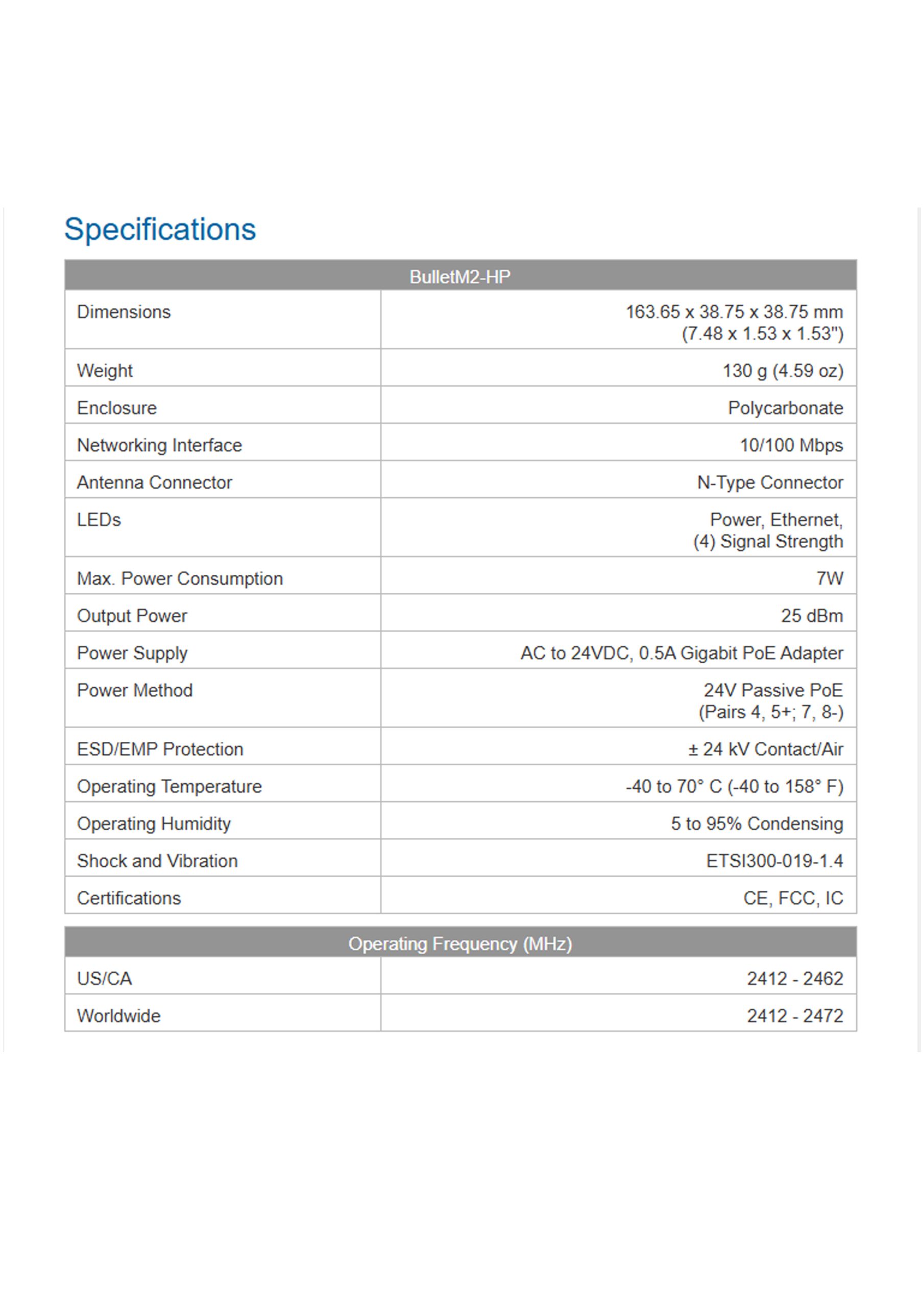The width and height of the screenshot is (924, 1307).
Task: Click the ETSI300-019-1.4 standard text
Action: point(775,861)
